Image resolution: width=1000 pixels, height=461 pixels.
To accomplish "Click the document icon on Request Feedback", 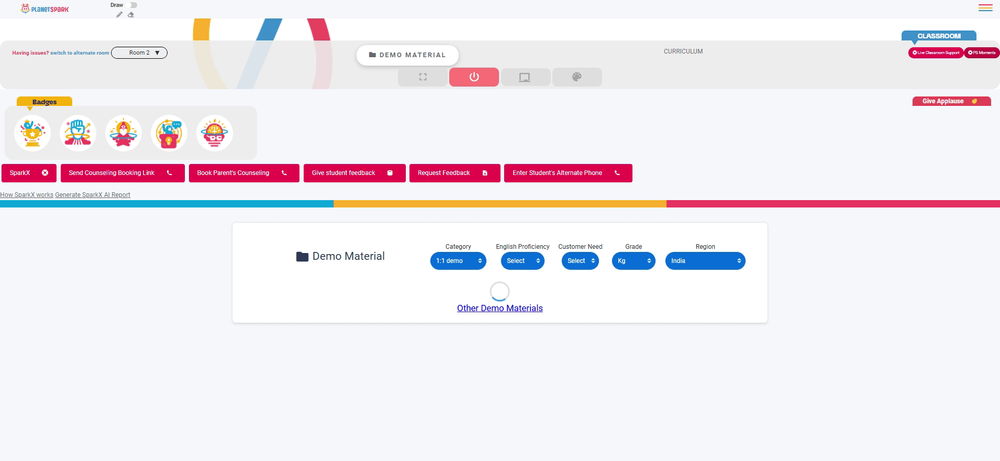I will tap(485, 173).
